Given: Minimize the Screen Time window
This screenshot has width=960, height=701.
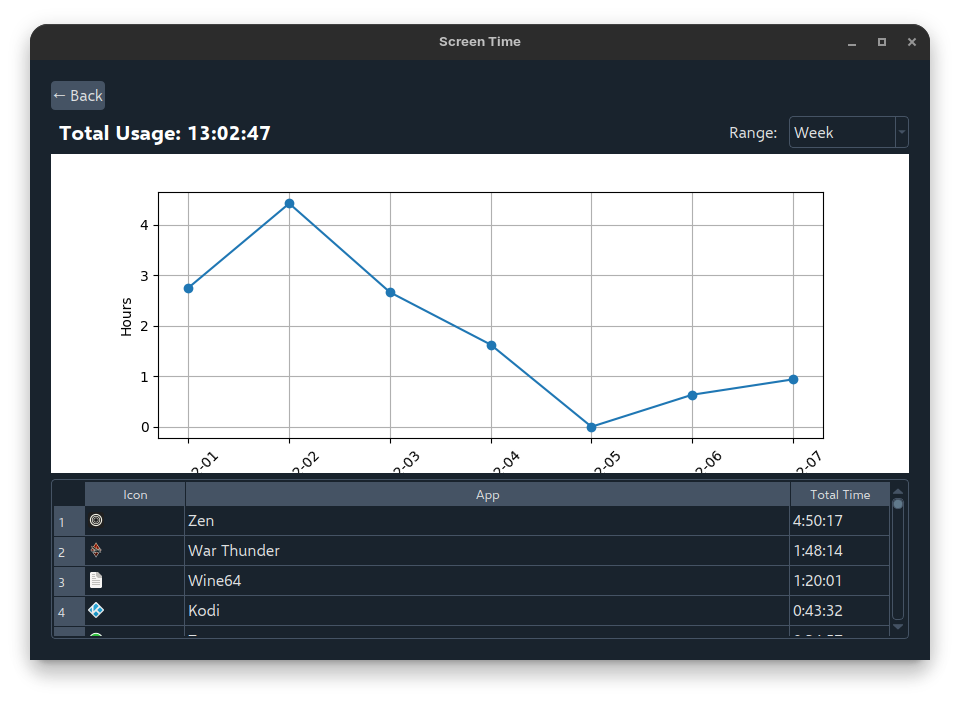Looking at the screenshot, I should click(852, 42).
